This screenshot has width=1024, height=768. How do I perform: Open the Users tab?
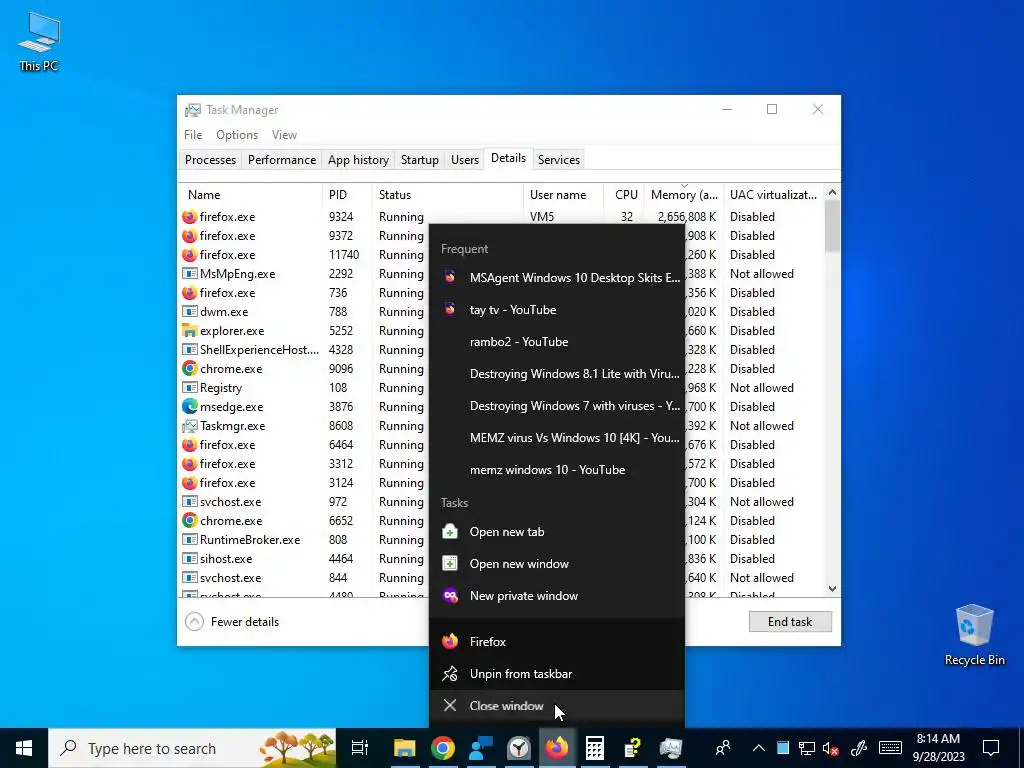(x=464, y=160)
